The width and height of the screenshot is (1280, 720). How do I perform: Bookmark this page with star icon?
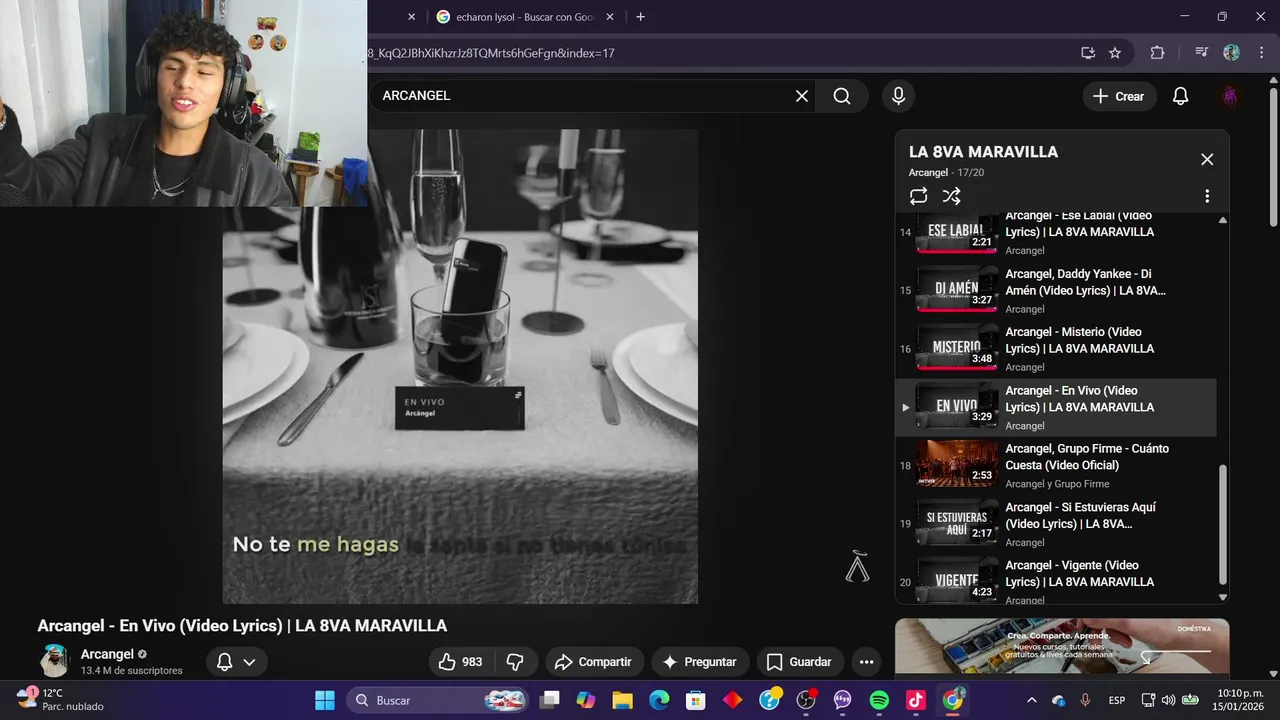pyautogui.click(x=1115, y=53)
